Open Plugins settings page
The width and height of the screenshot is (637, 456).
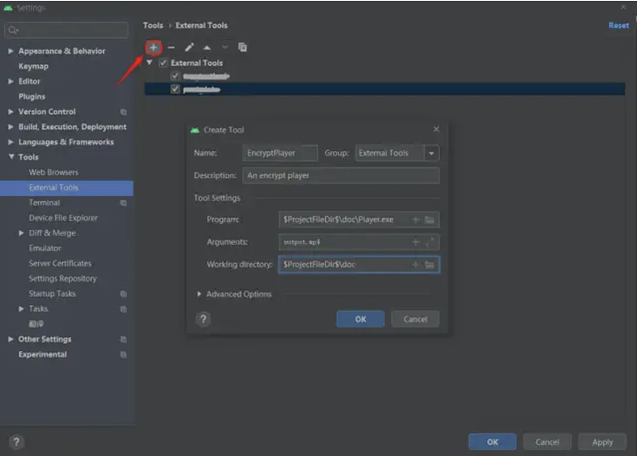[x=32, y=97]
